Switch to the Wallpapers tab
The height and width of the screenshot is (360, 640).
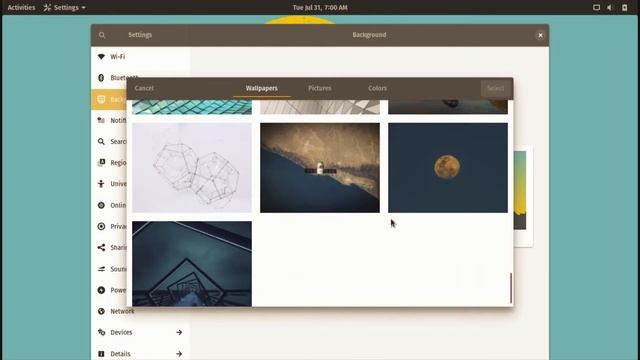click(x=262, y=88)
